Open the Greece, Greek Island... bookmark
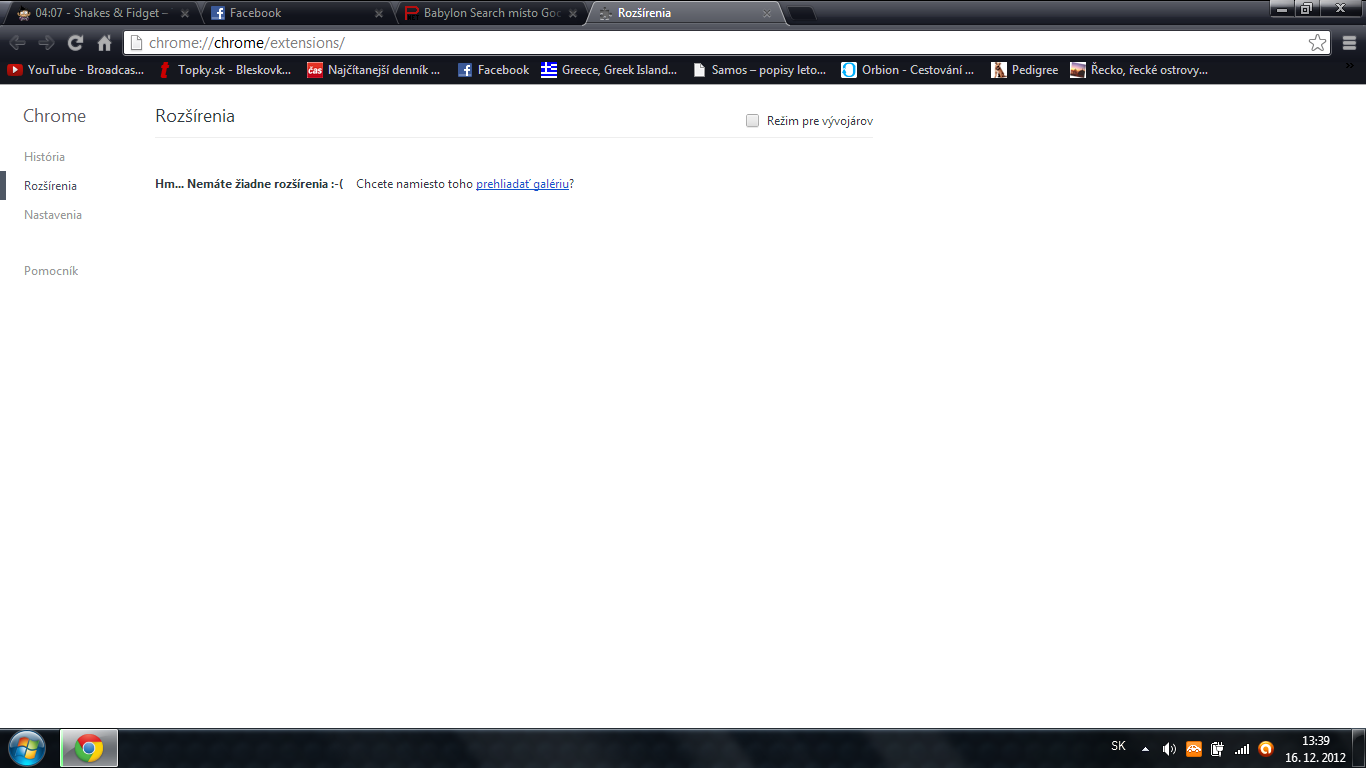The height and width of the screenshot is (768, 1366). point(609,70)
